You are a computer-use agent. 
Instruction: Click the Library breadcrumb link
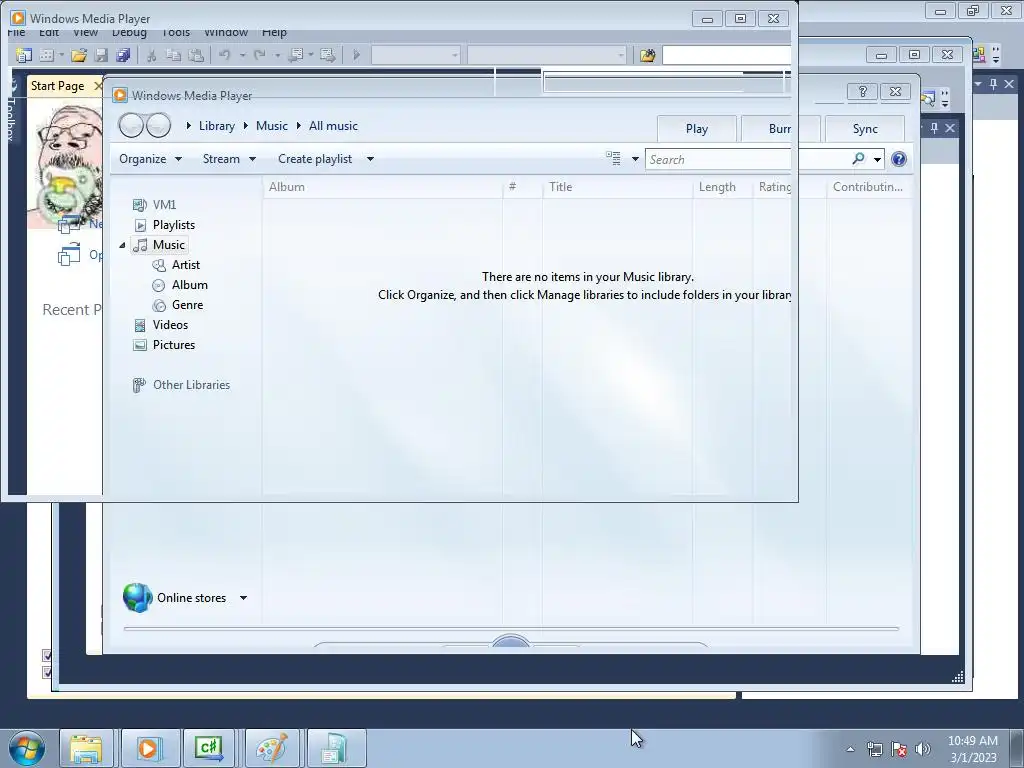(216, 126)
